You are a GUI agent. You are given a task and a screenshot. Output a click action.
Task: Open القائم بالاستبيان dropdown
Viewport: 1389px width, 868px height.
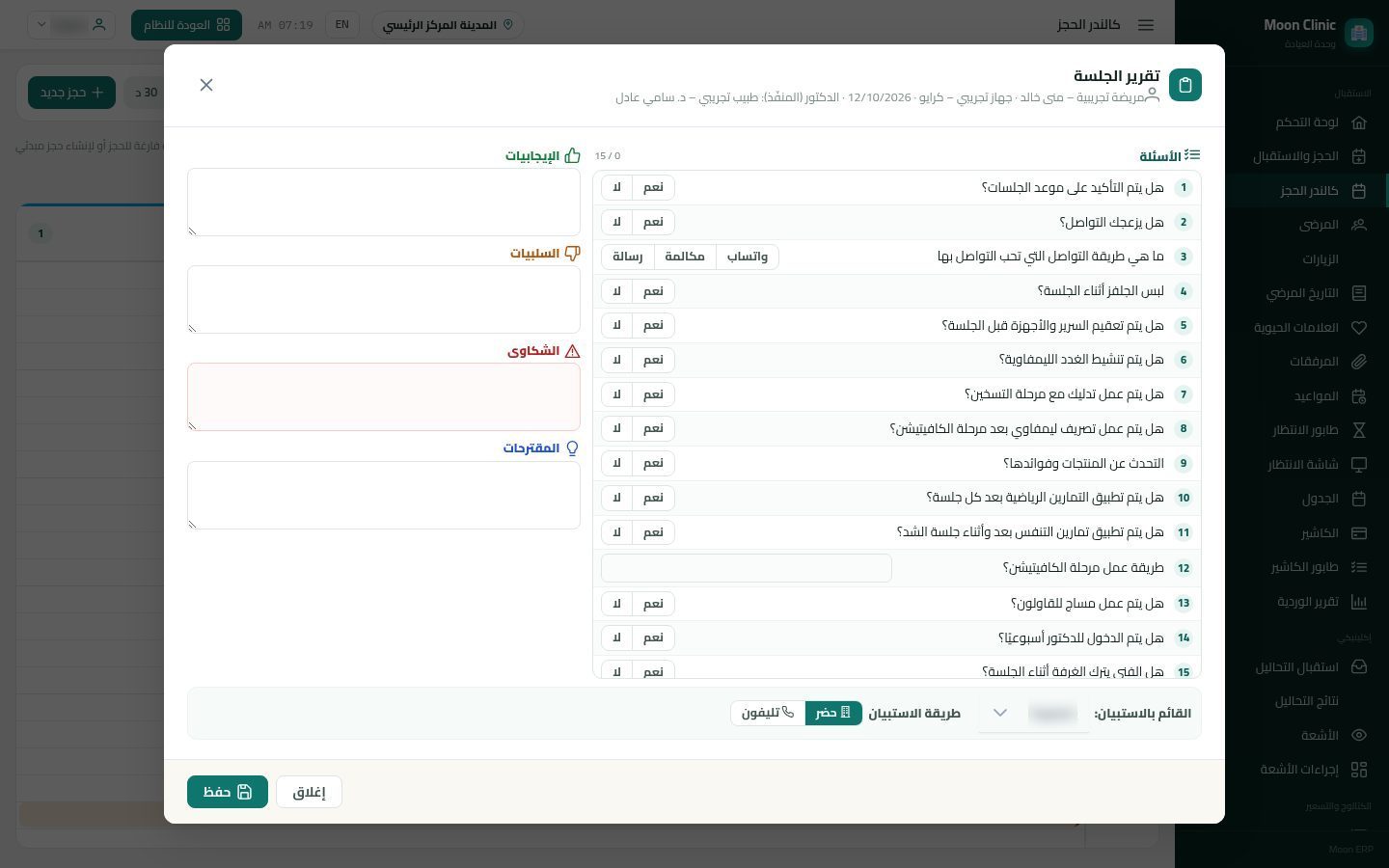[1034, 714]
